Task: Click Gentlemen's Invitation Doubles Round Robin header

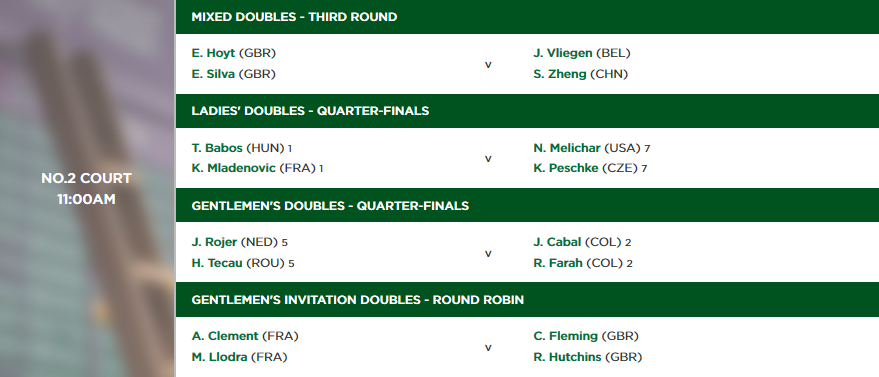Action: (x=527, y=300)
